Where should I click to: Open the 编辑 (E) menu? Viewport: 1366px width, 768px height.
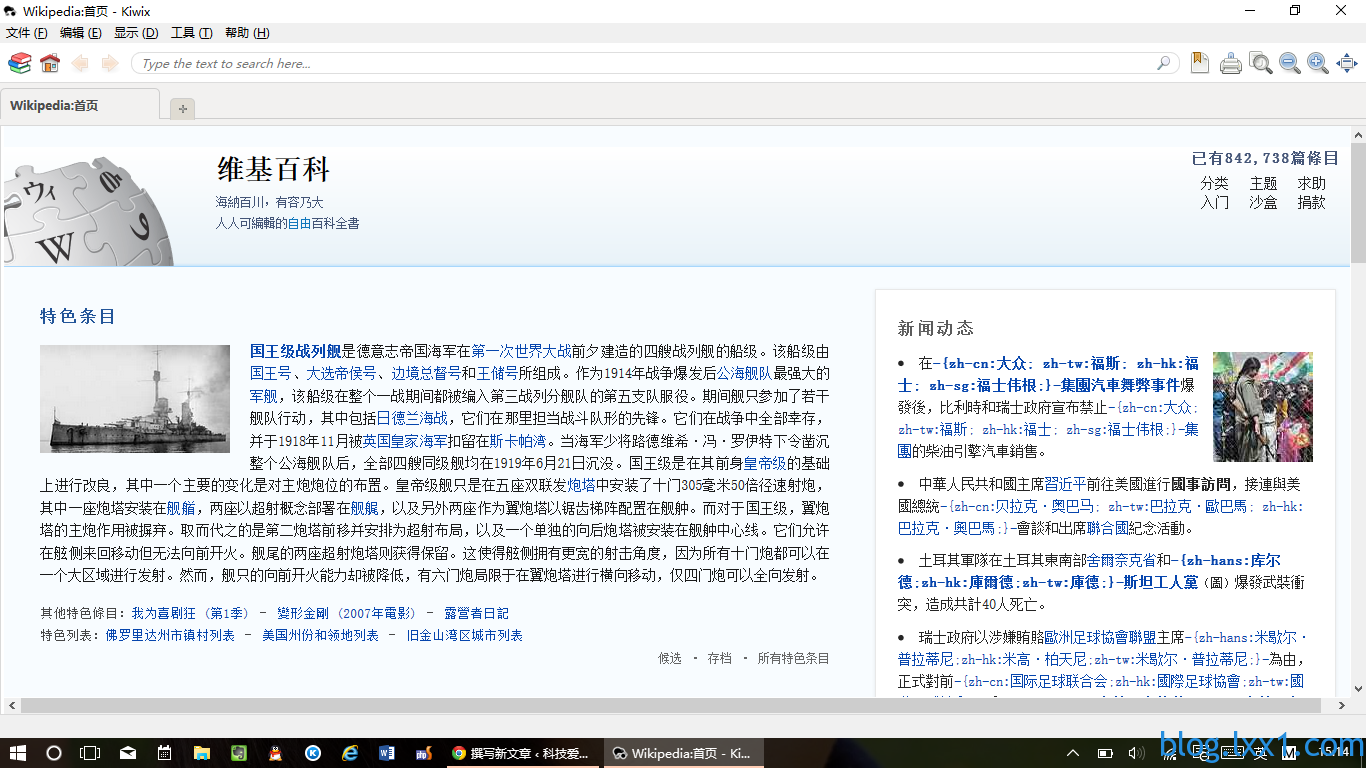pos(81,33)
